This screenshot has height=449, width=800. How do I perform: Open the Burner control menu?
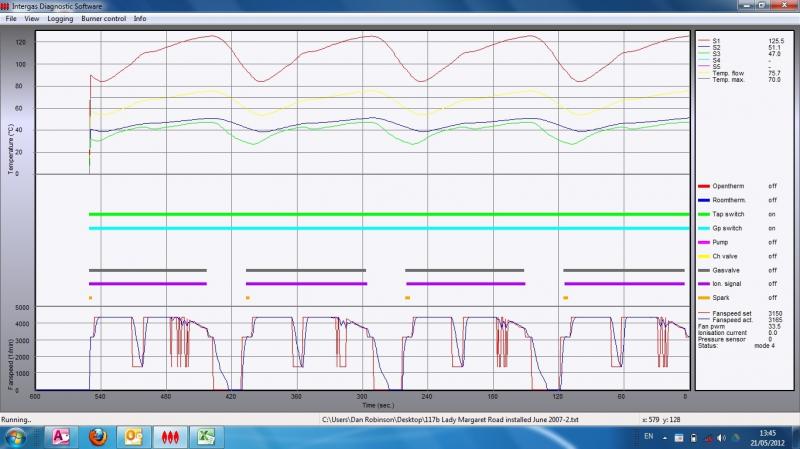coord(104,18)
